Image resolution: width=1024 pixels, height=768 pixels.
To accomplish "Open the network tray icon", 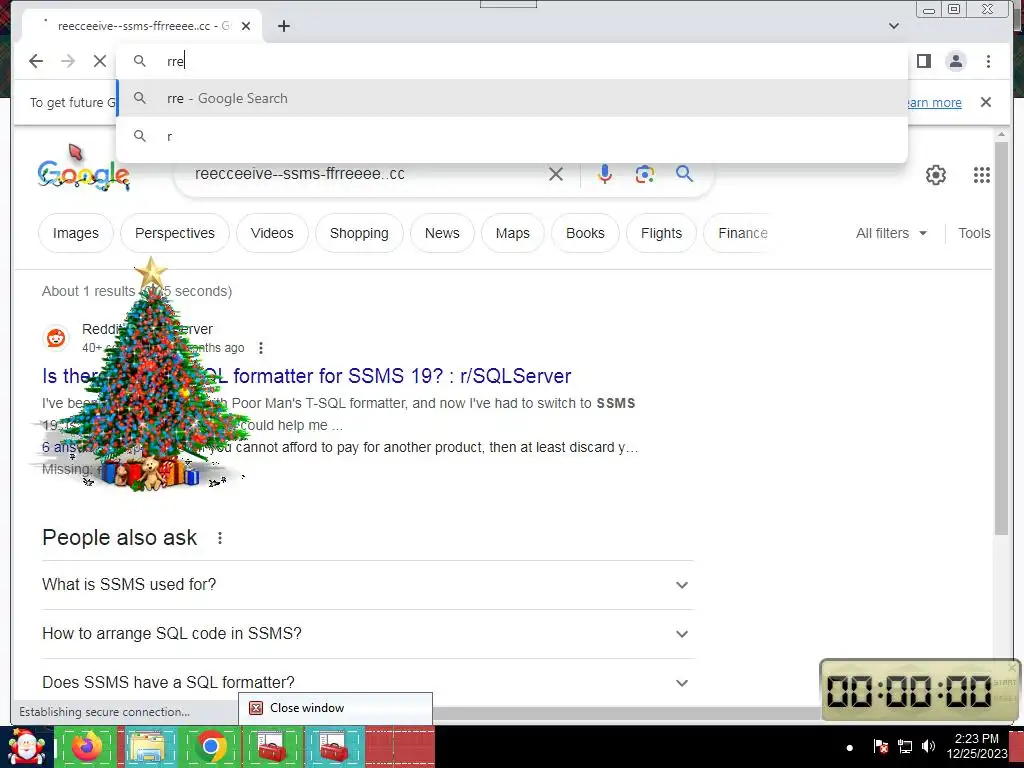I will coord(904,746).
